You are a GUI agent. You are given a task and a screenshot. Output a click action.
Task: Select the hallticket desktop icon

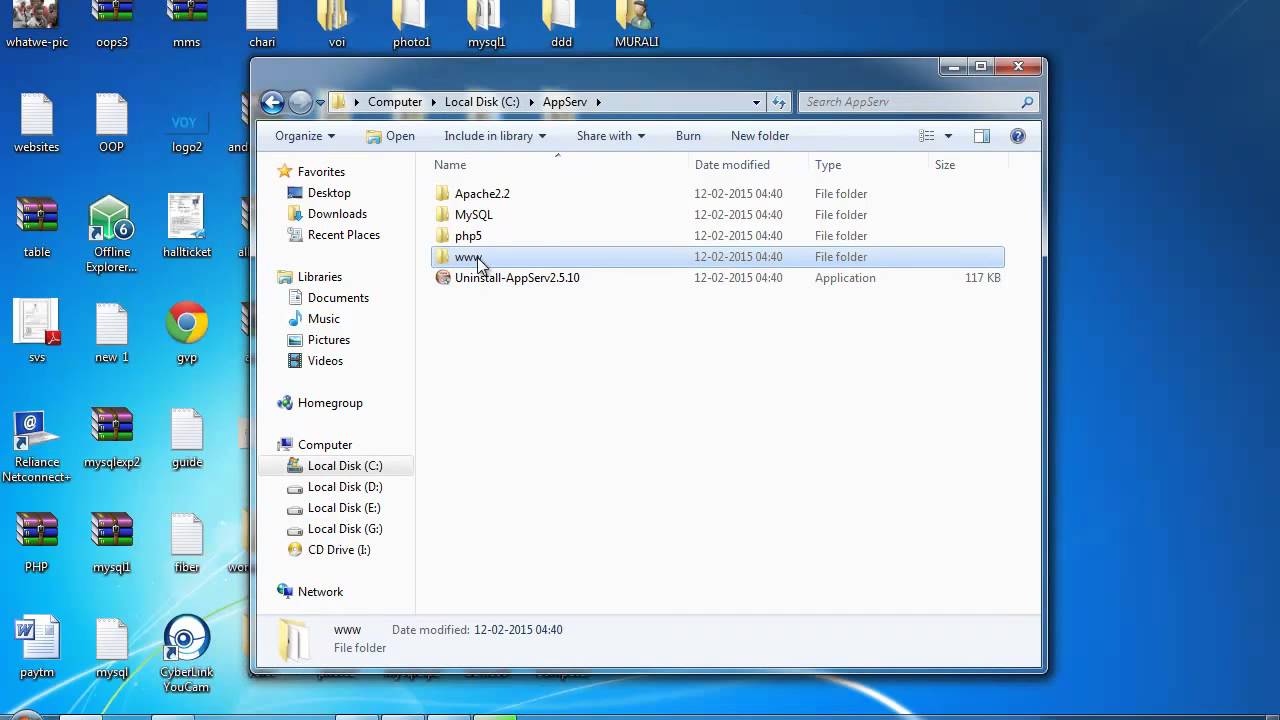(187, 227)
